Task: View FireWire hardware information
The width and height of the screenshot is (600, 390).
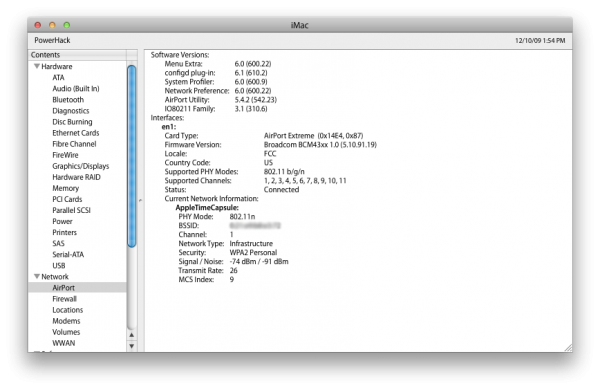Action: tap(65, 155)
